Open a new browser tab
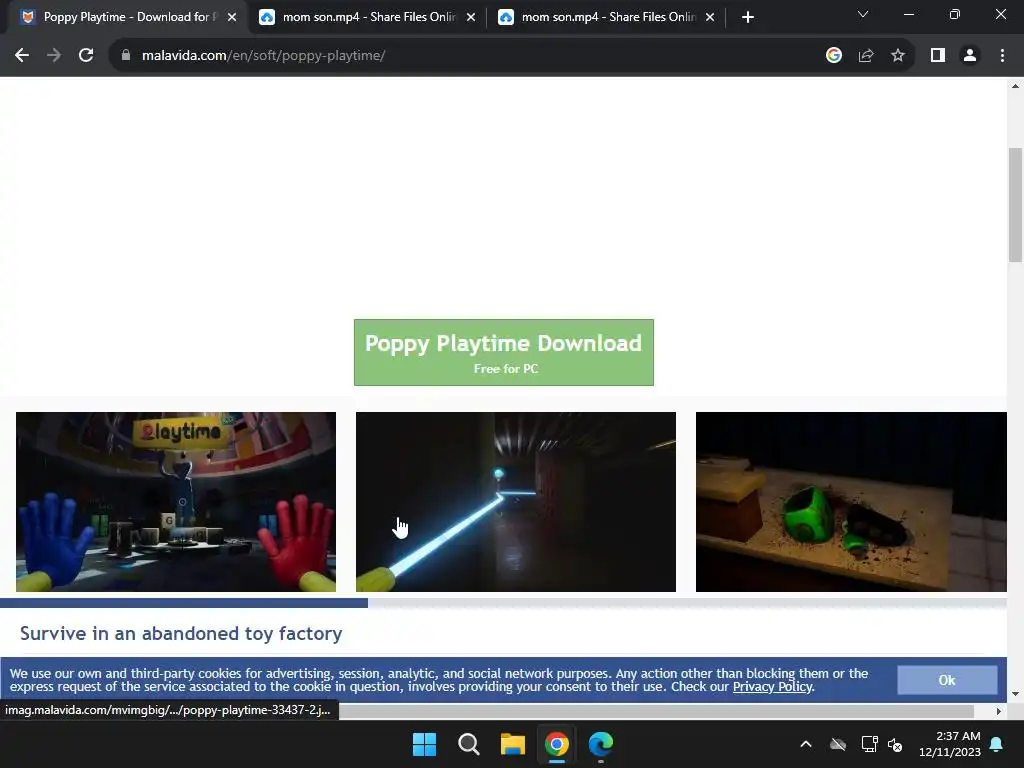The height and width of the screenshot is (768, 1024). tap(748, 18)
